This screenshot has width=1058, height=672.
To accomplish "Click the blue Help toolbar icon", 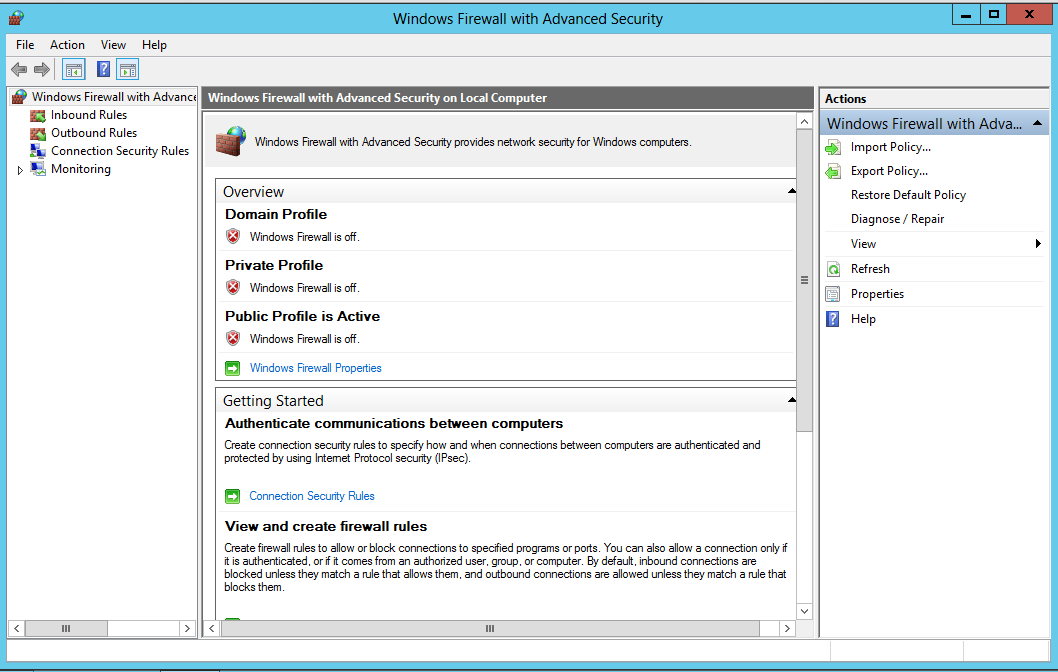I will (x=103, y=69).
